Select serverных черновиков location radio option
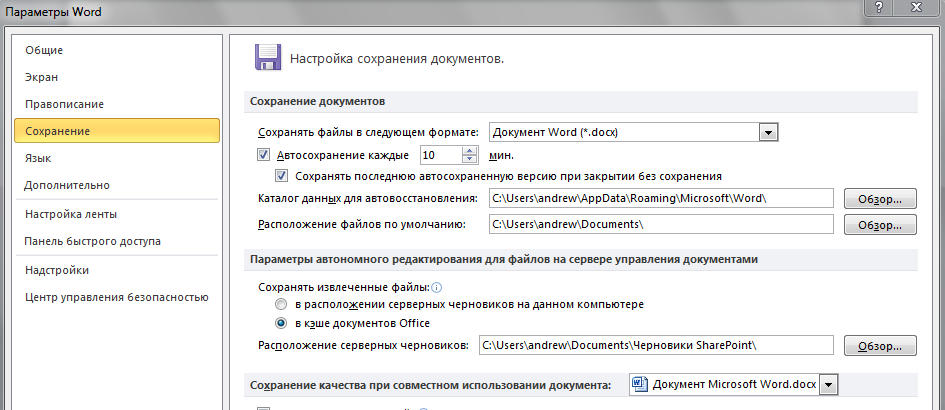 click(x=281, y=304)
